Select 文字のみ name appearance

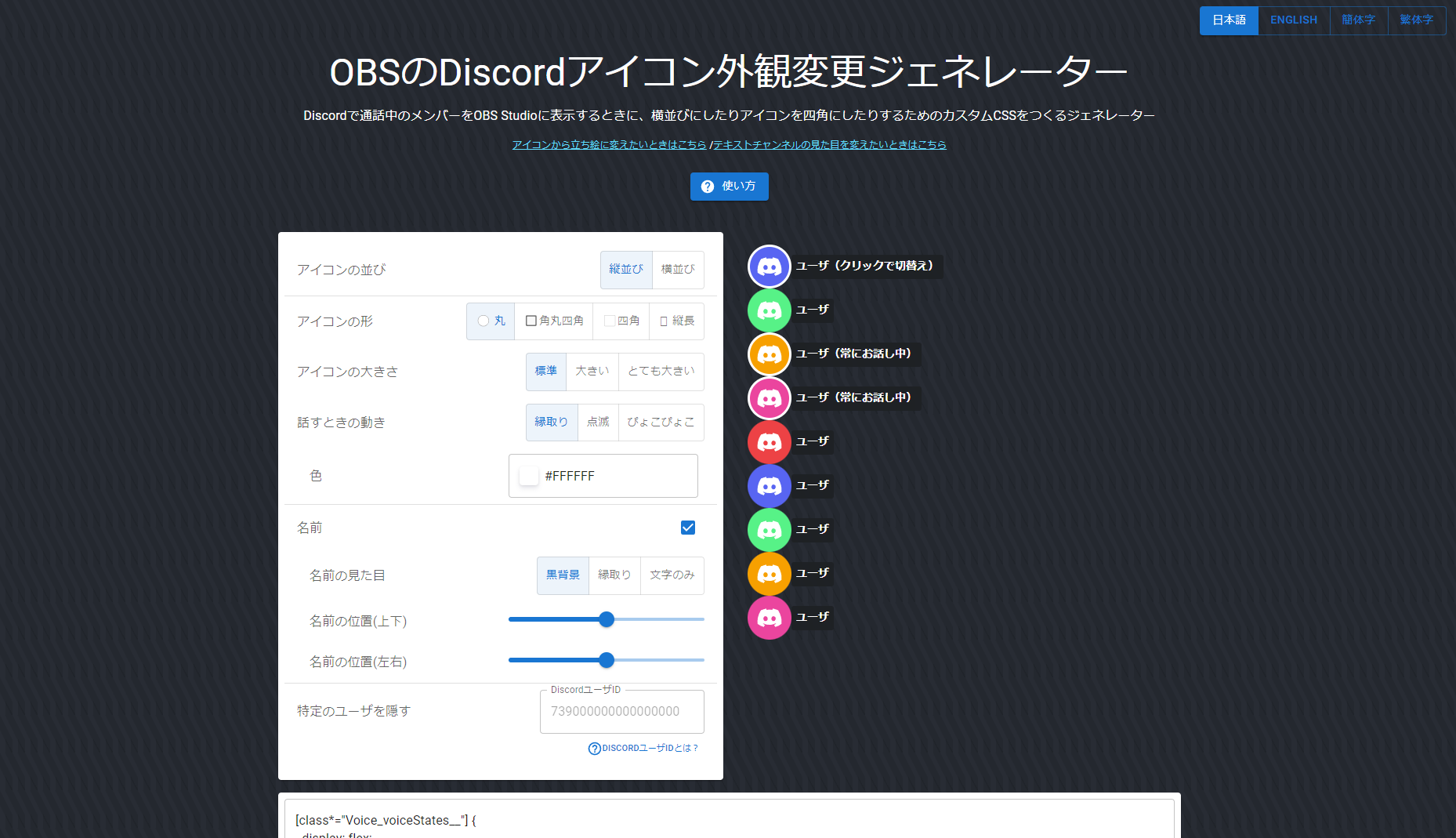[672, 575]
